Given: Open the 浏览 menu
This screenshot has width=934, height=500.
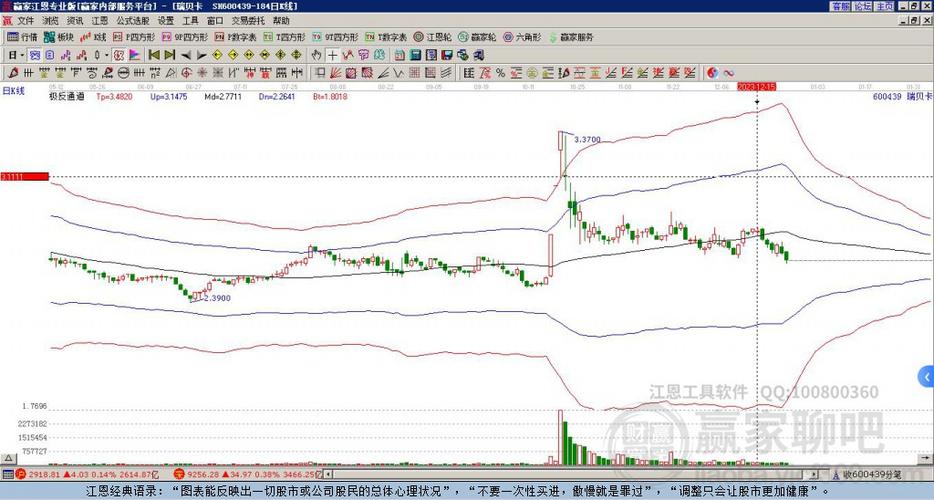Looking at the screenshot, I should point(50,20).
